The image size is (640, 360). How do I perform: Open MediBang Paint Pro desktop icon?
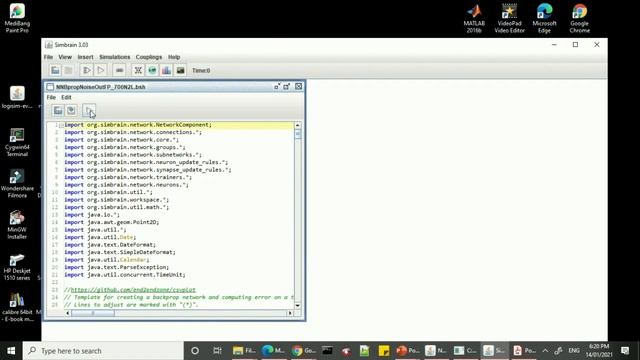17,18
